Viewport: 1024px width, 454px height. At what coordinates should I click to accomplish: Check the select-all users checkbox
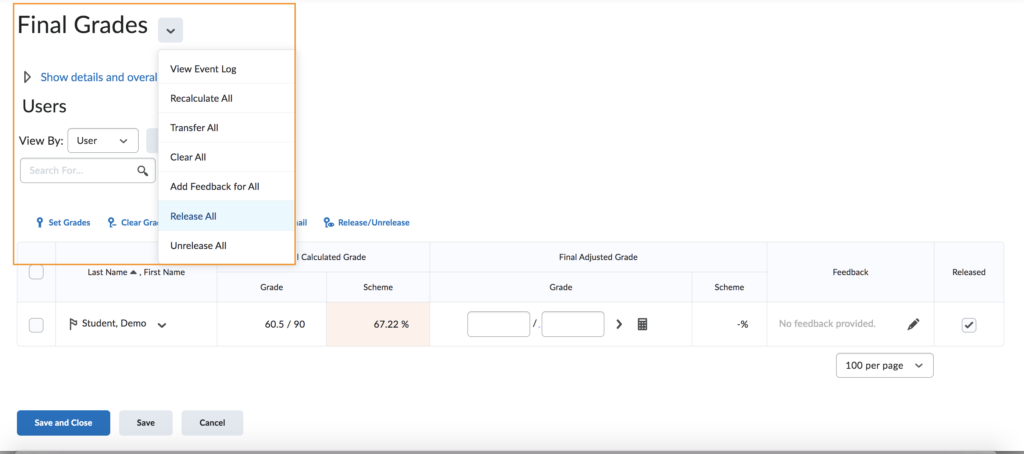pyautogui.click(x=36, y=271)
